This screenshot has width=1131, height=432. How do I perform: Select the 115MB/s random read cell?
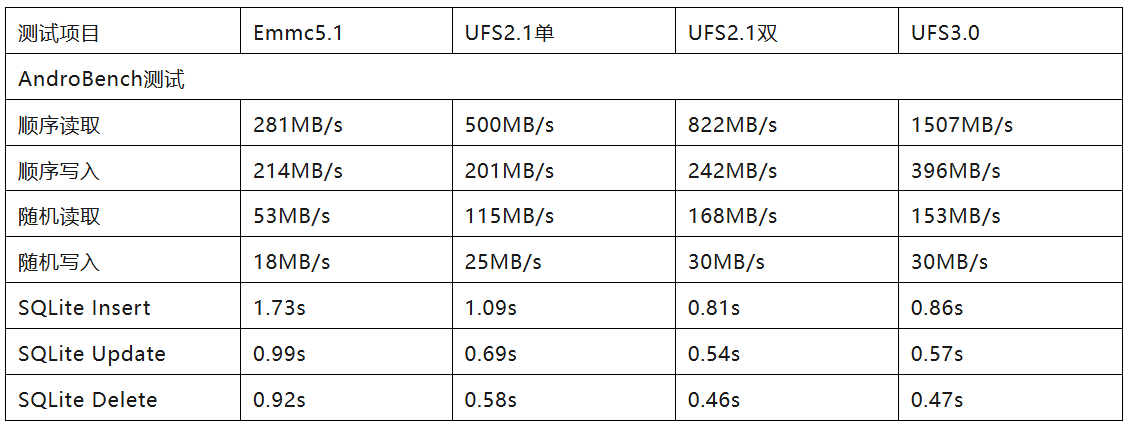tap(509, 216)
